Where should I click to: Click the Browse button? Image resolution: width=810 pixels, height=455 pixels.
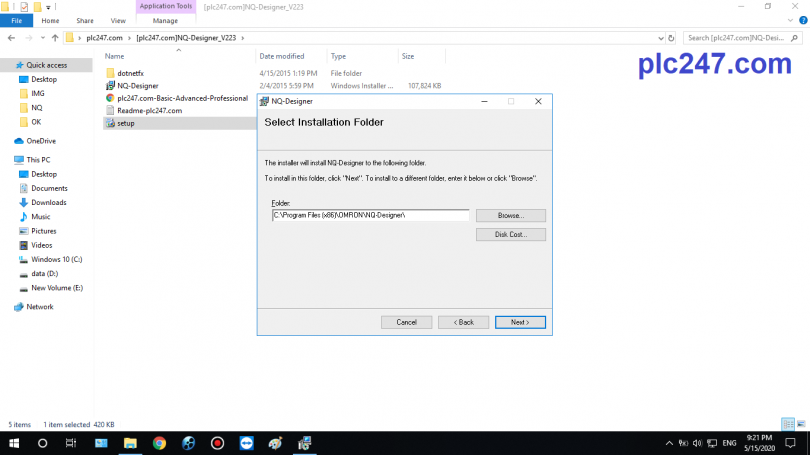510,215
